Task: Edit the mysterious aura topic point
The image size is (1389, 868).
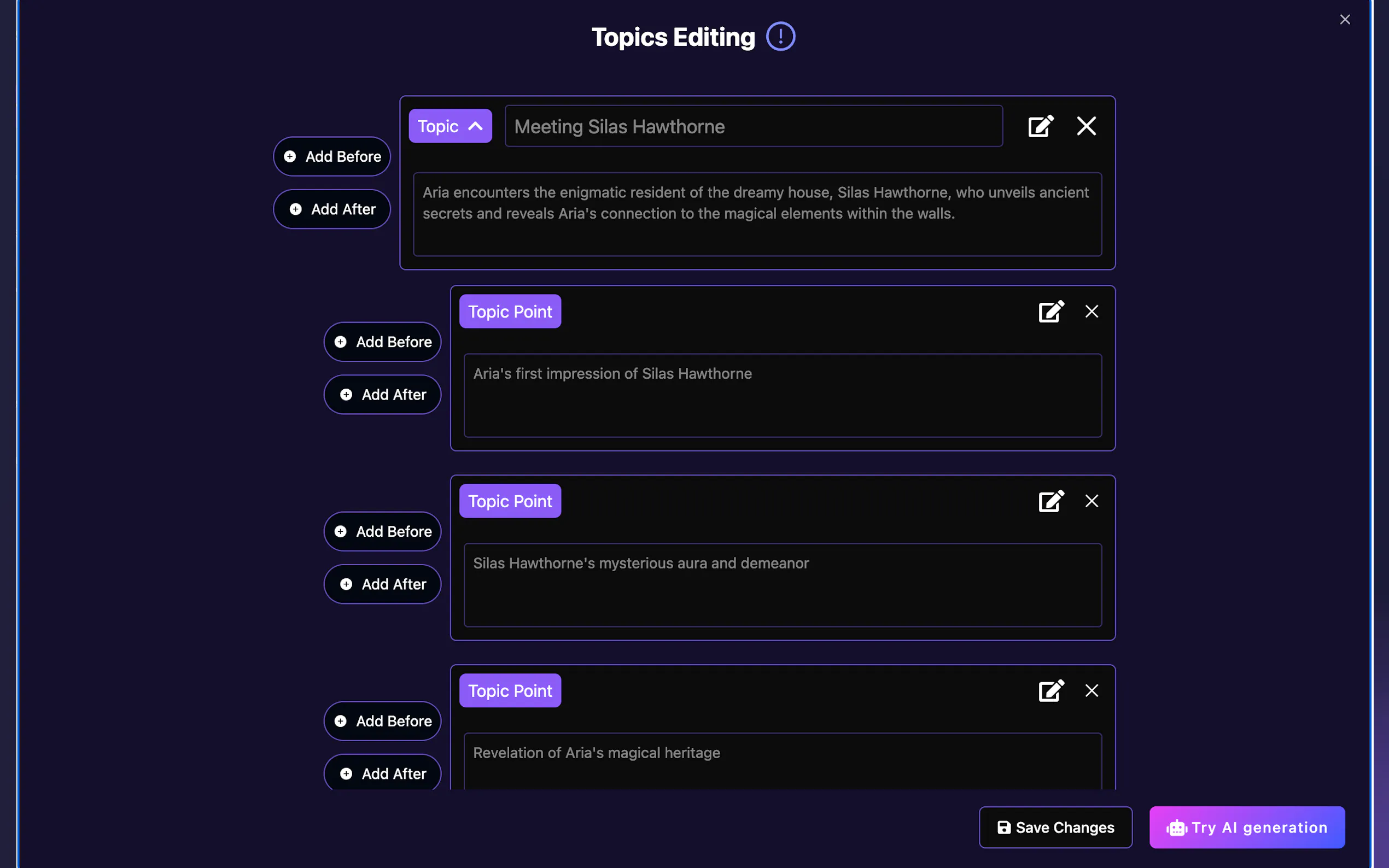Action: coord(1051,501)
